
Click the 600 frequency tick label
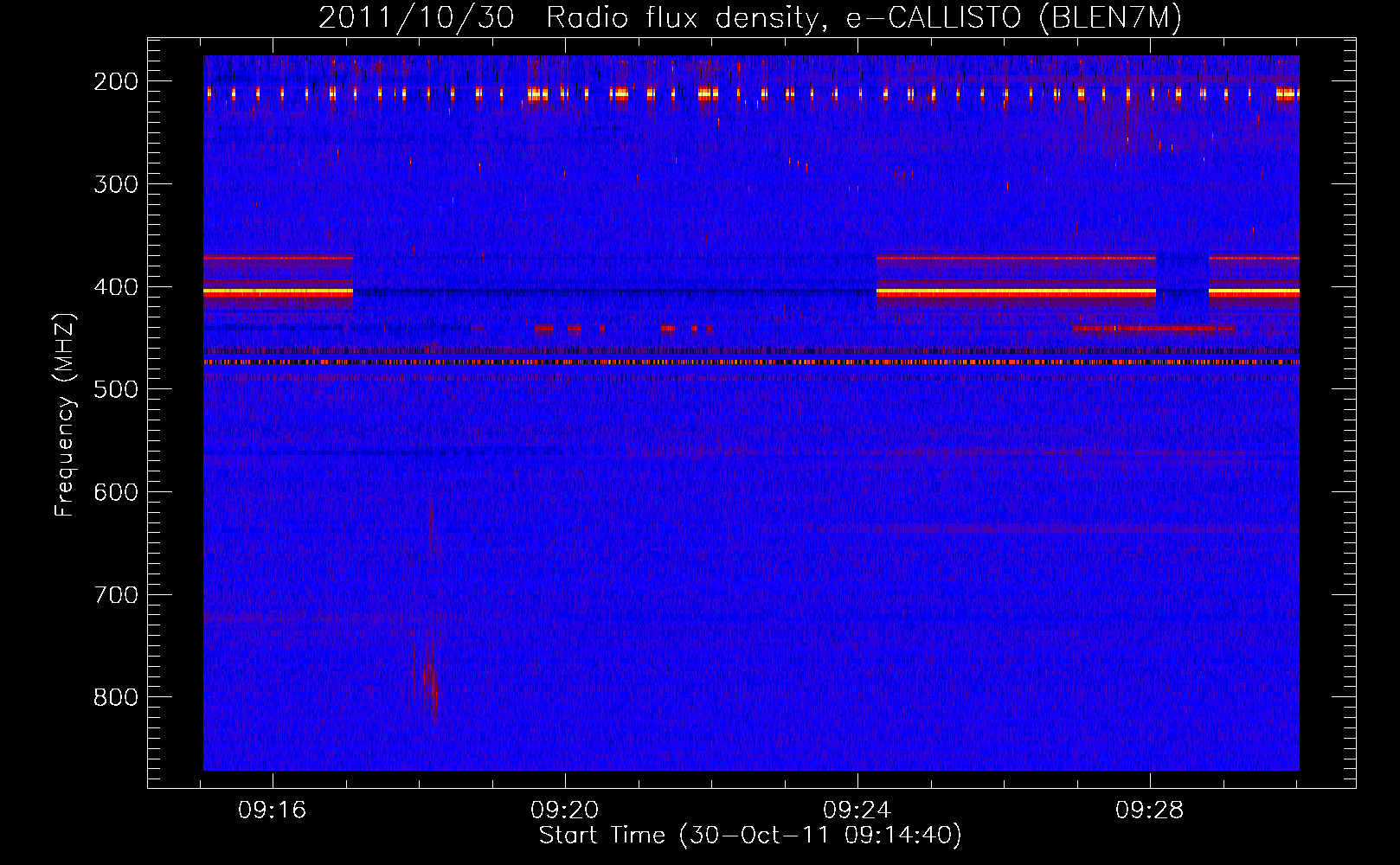116,492
